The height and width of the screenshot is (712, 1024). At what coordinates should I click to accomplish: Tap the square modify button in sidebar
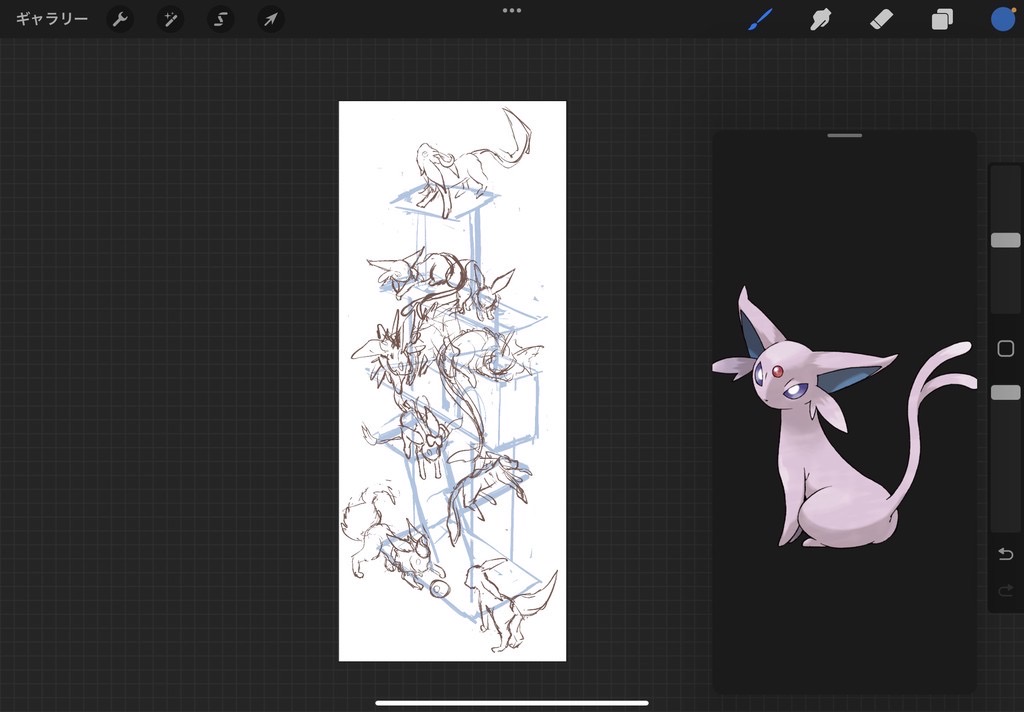[x=1006, y=349]
